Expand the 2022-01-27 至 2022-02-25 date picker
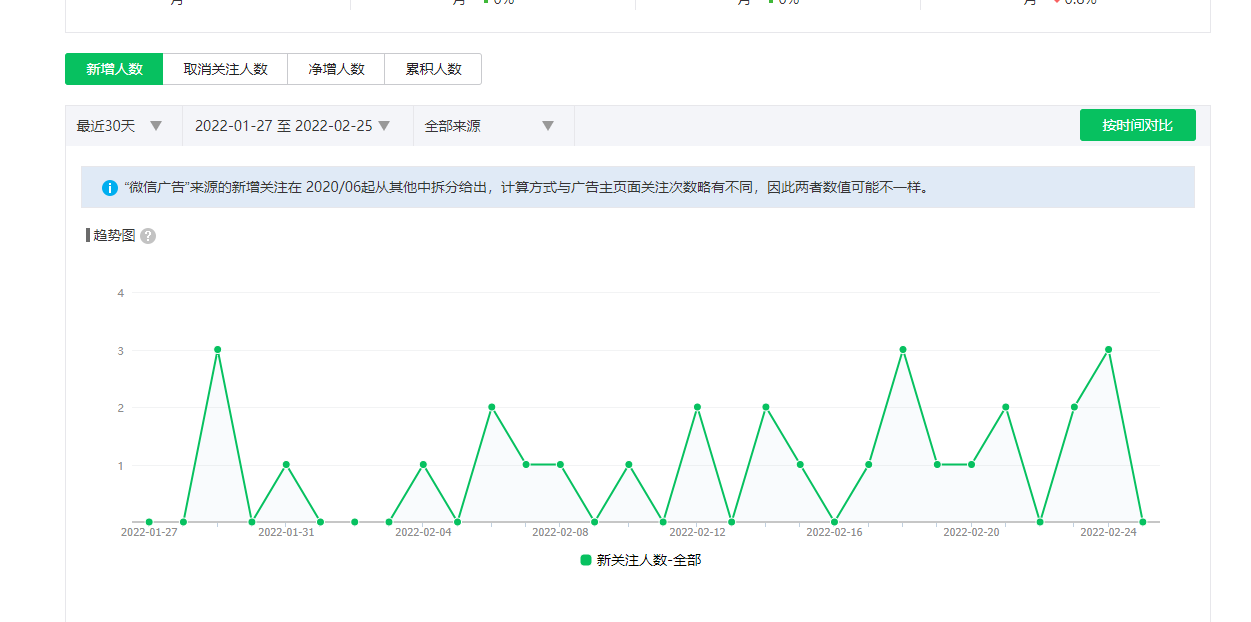This screenshot has height=622, width=1251. click(x=283, y=126)
